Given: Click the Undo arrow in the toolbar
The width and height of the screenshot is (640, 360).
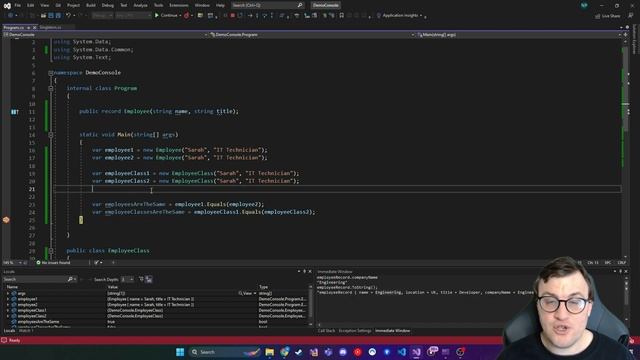Looking at the screenshot, I should pyautogui.click(x=68, y=16).
